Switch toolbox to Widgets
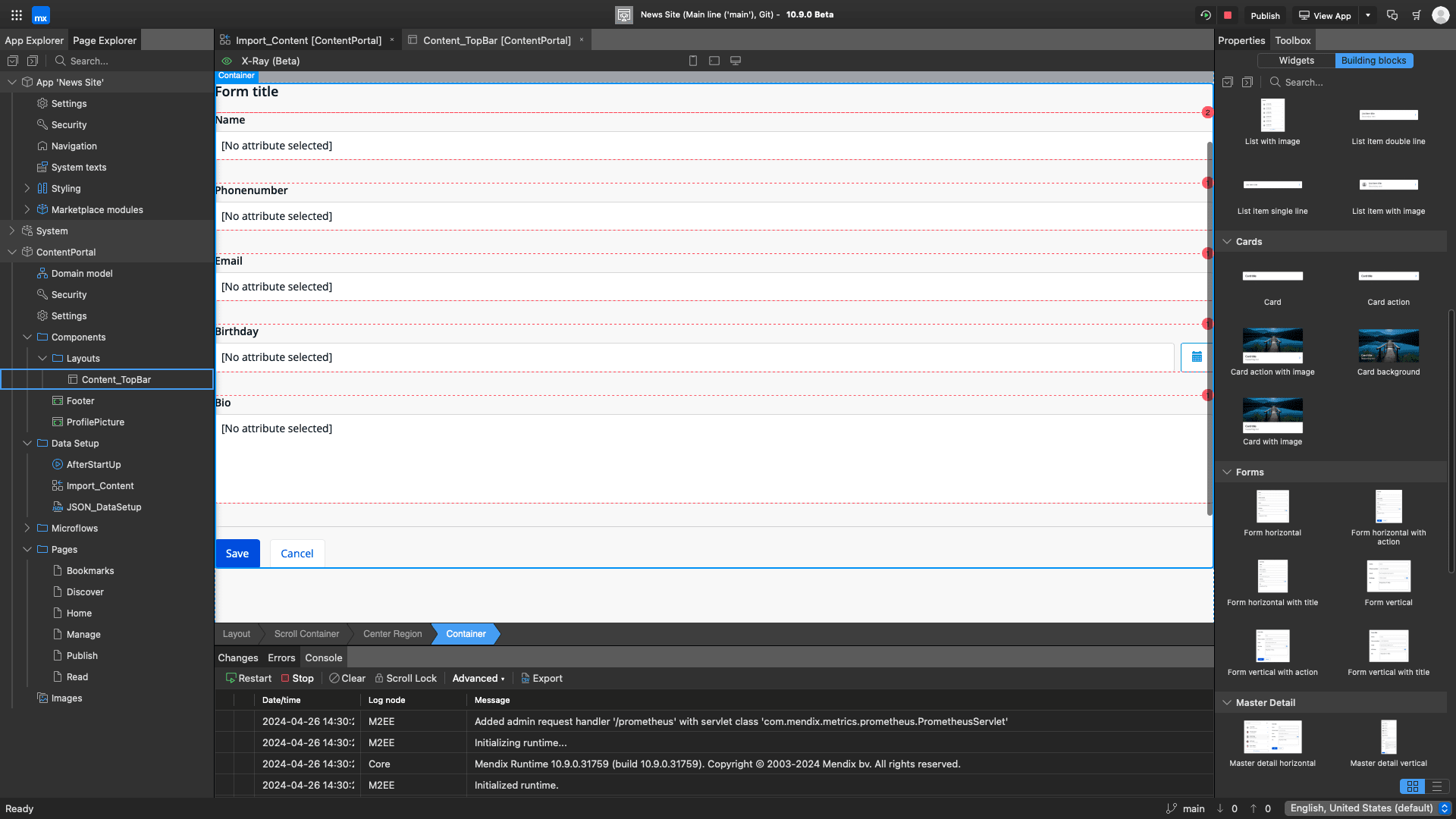 (x=1296, y=61)
